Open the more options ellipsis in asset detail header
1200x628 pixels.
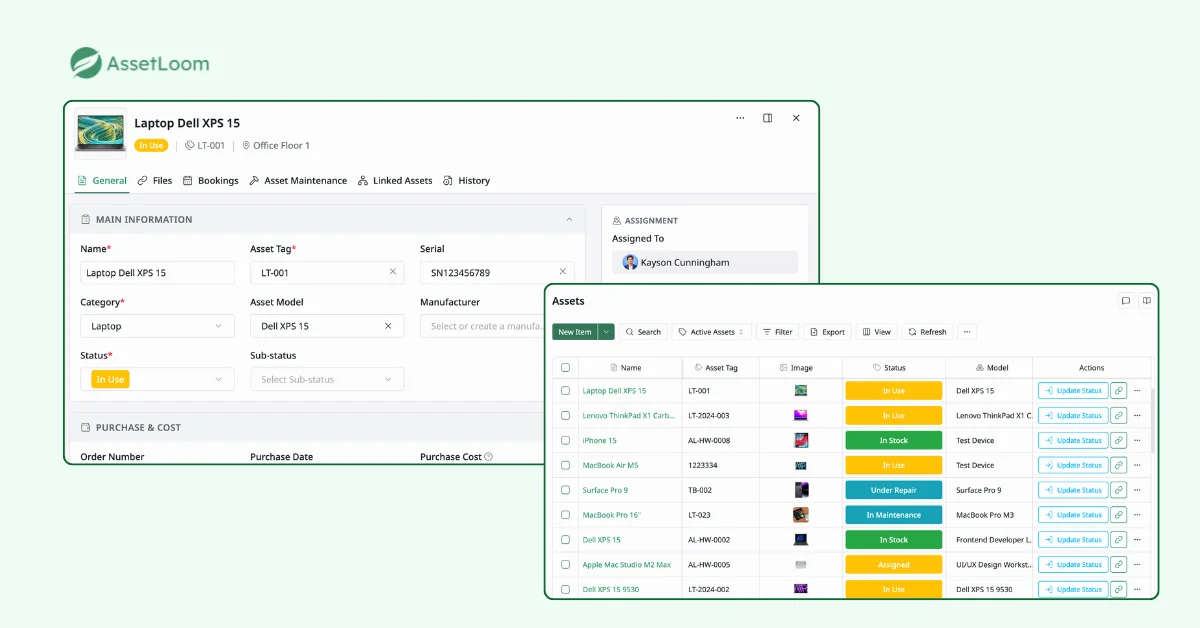pyautogui.click(x=740, y=118)
